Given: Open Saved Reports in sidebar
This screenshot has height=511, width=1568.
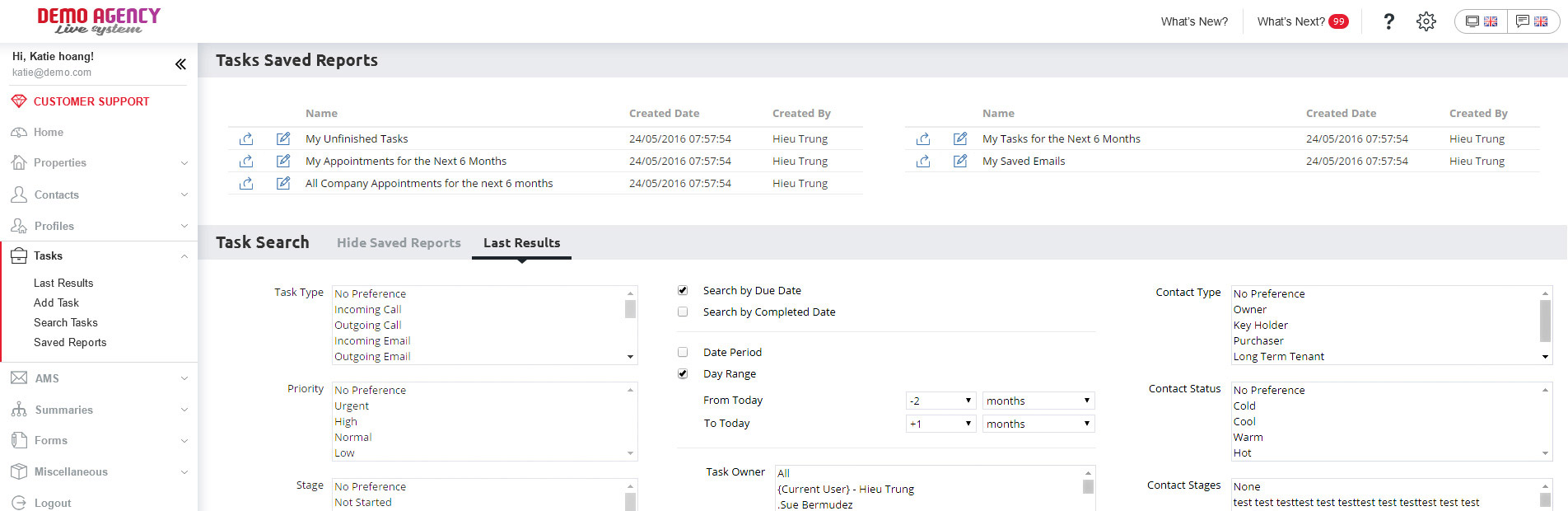Looking at the screenshot, I should [70, 342].
